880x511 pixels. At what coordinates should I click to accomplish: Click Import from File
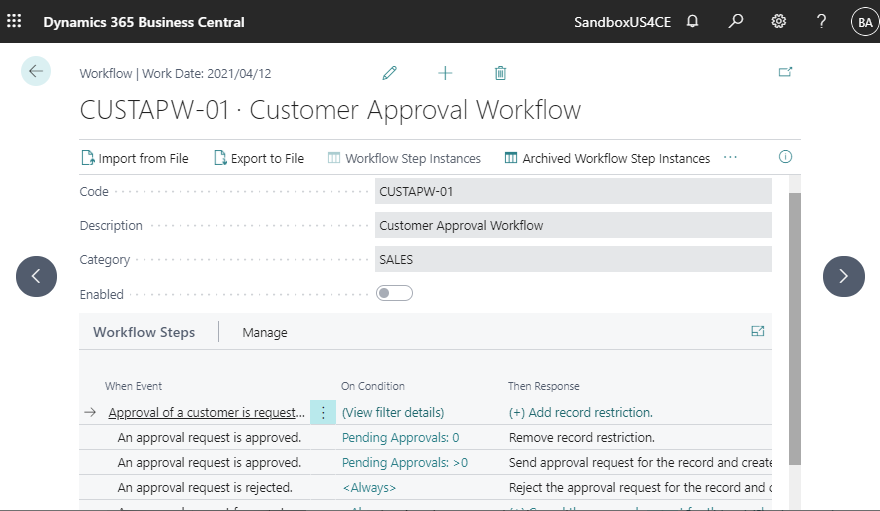(135, 159)
